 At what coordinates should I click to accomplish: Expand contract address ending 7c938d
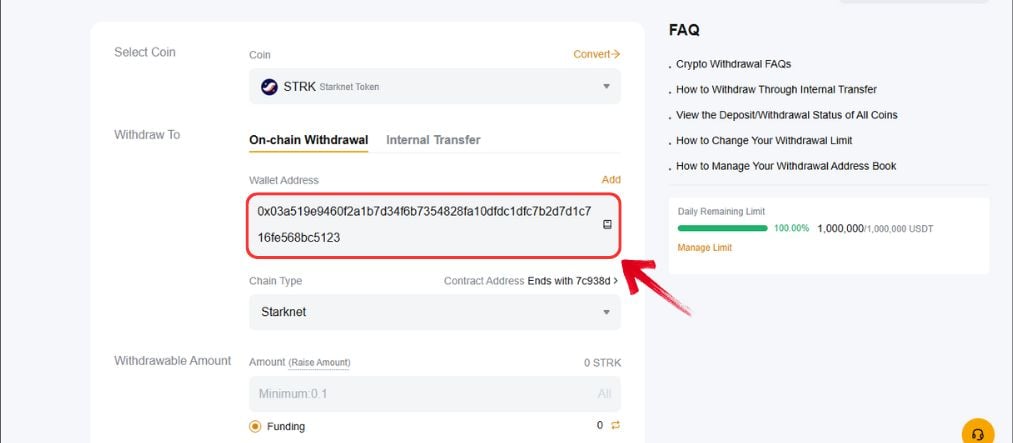572,281
